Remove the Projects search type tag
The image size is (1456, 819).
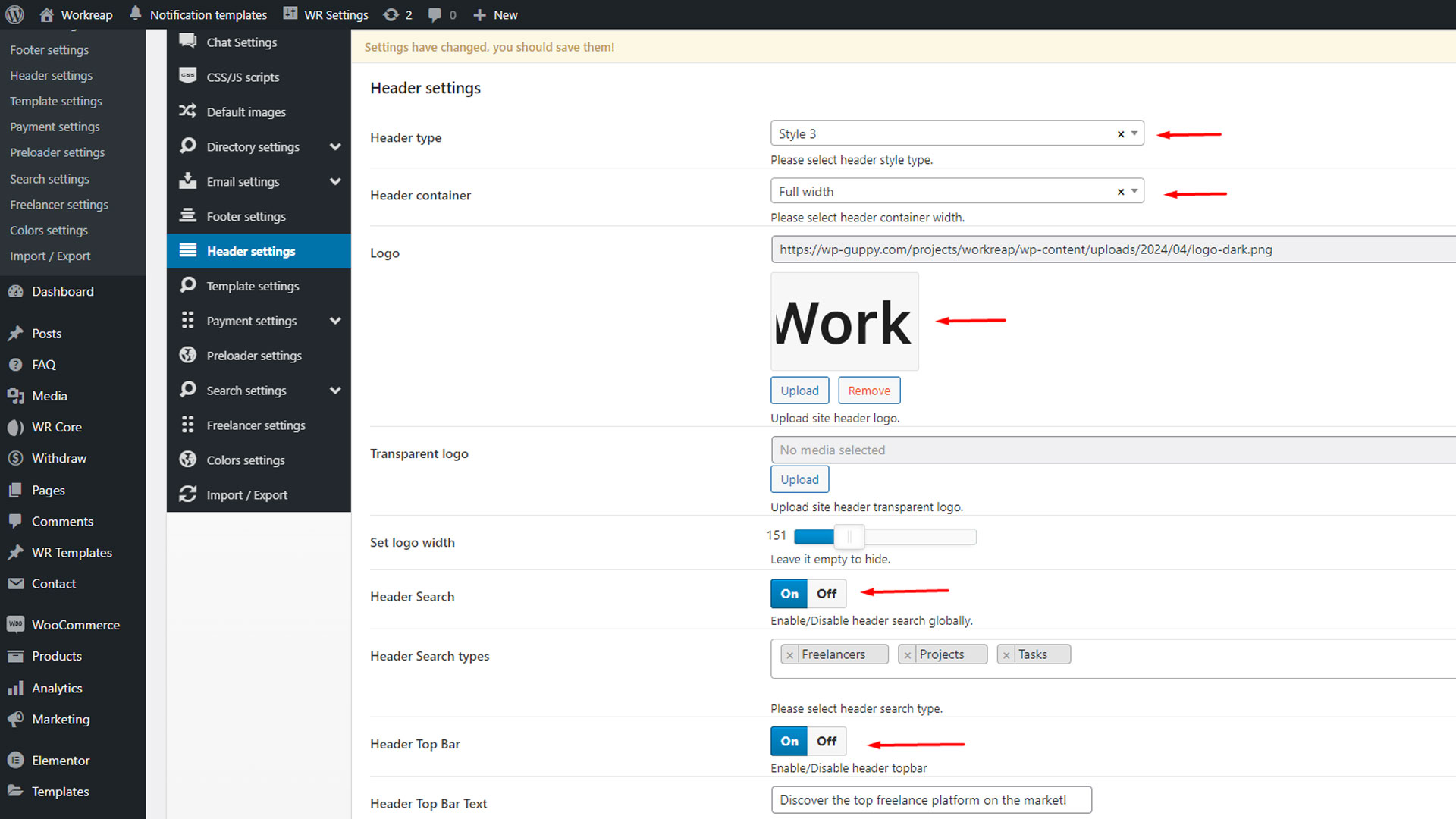point(908,654)
